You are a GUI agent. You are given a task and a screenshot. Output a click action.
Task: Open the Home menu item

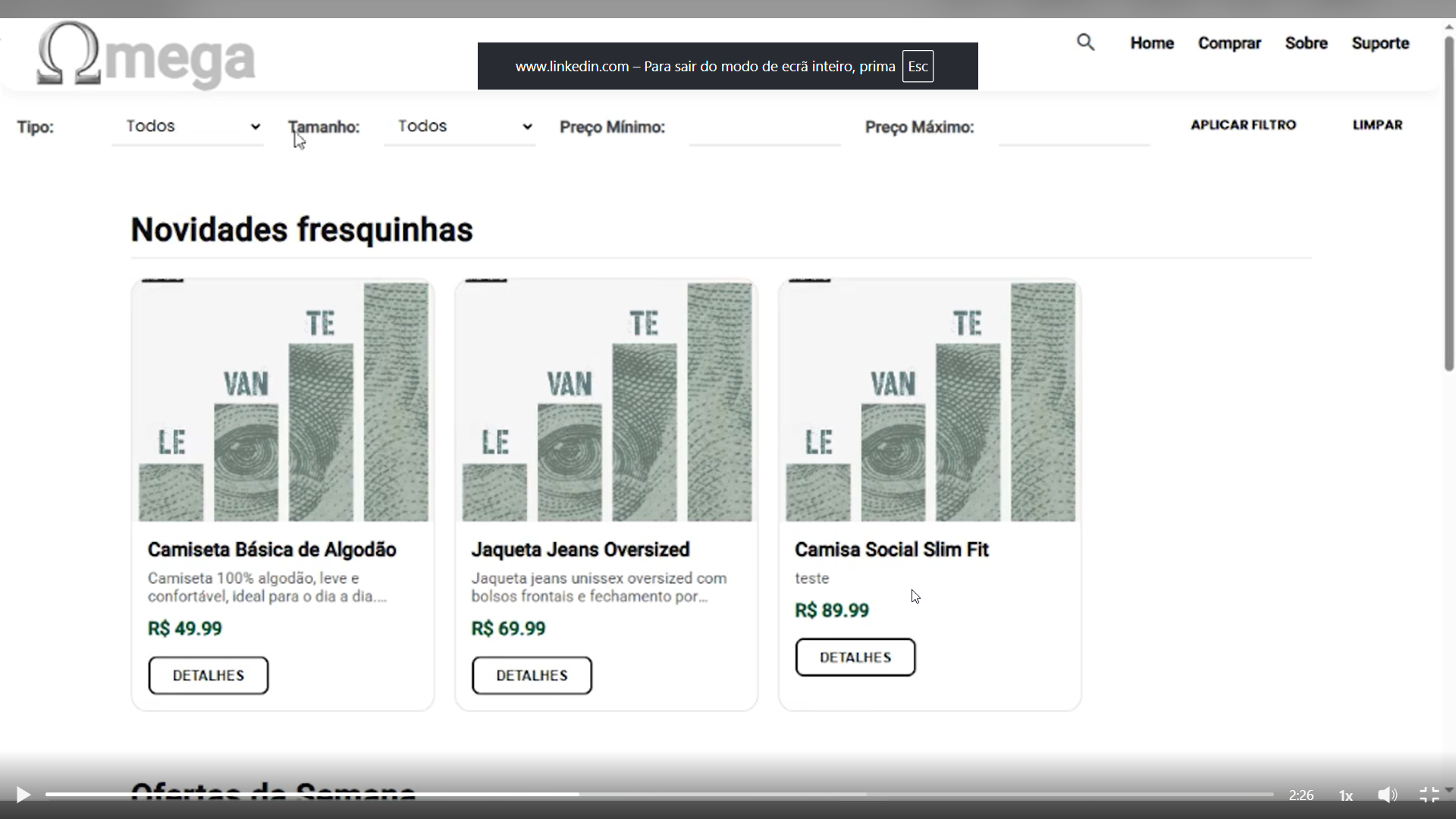pyautogui.click(x=1151, y=43)
